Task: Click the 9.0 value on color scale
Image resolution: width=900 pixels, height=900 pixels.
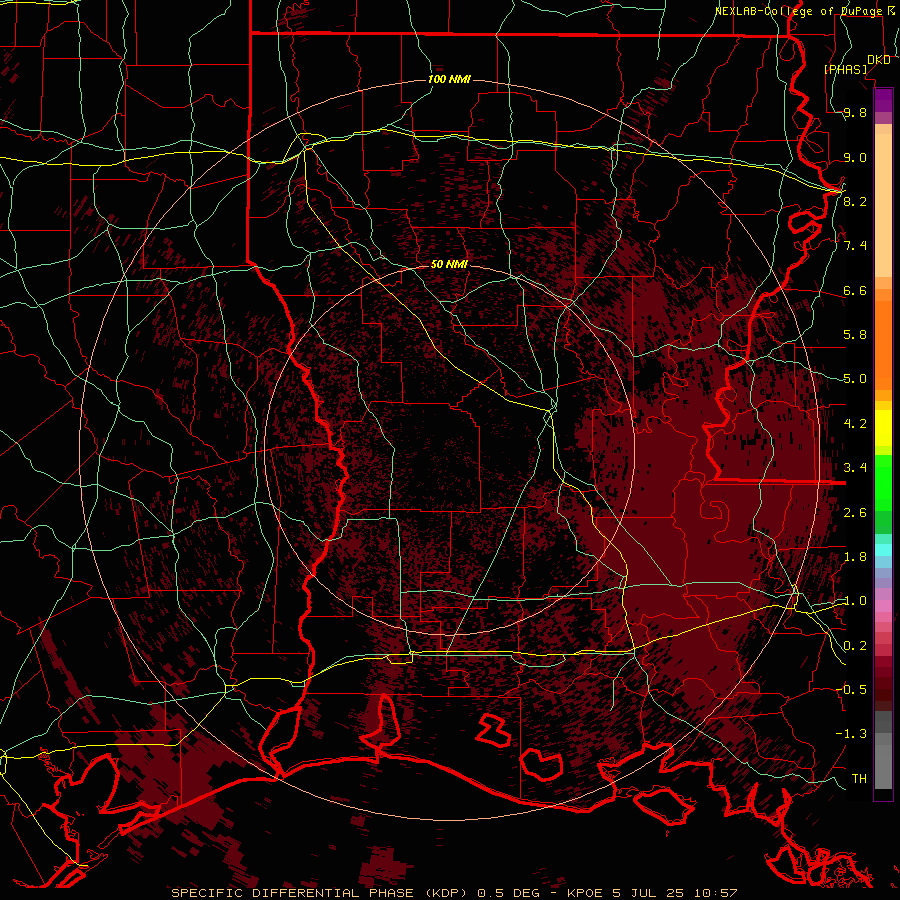Action: click(x=855, y=157)
